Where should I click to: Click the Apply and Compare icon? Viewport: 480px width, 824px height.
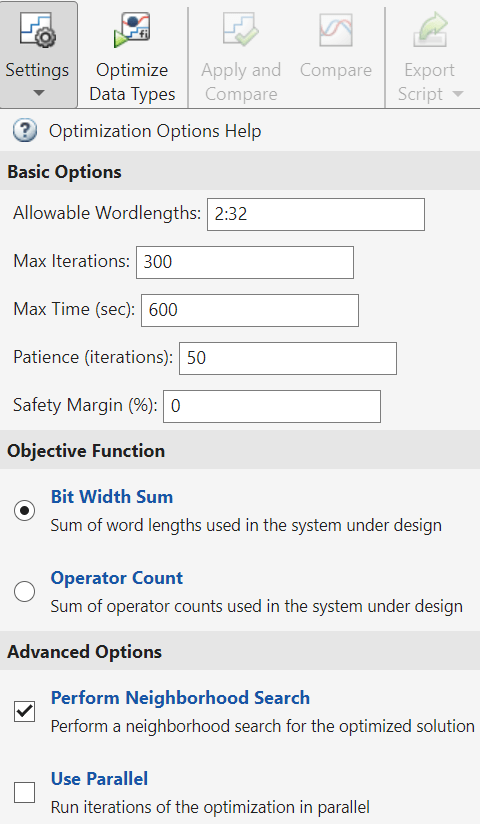241,30
